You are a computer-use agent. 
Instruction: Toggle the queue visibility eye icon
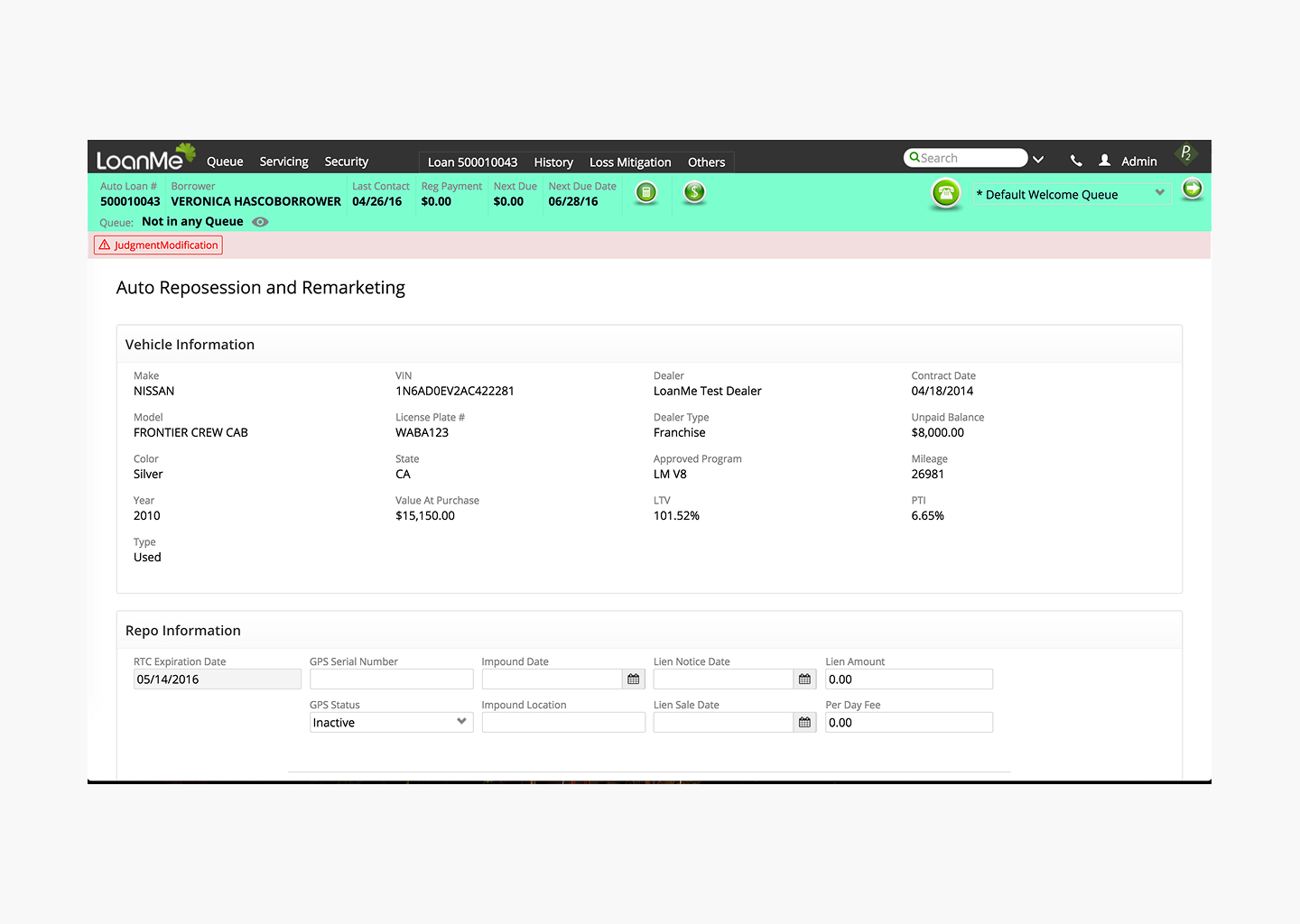point(260,222)
